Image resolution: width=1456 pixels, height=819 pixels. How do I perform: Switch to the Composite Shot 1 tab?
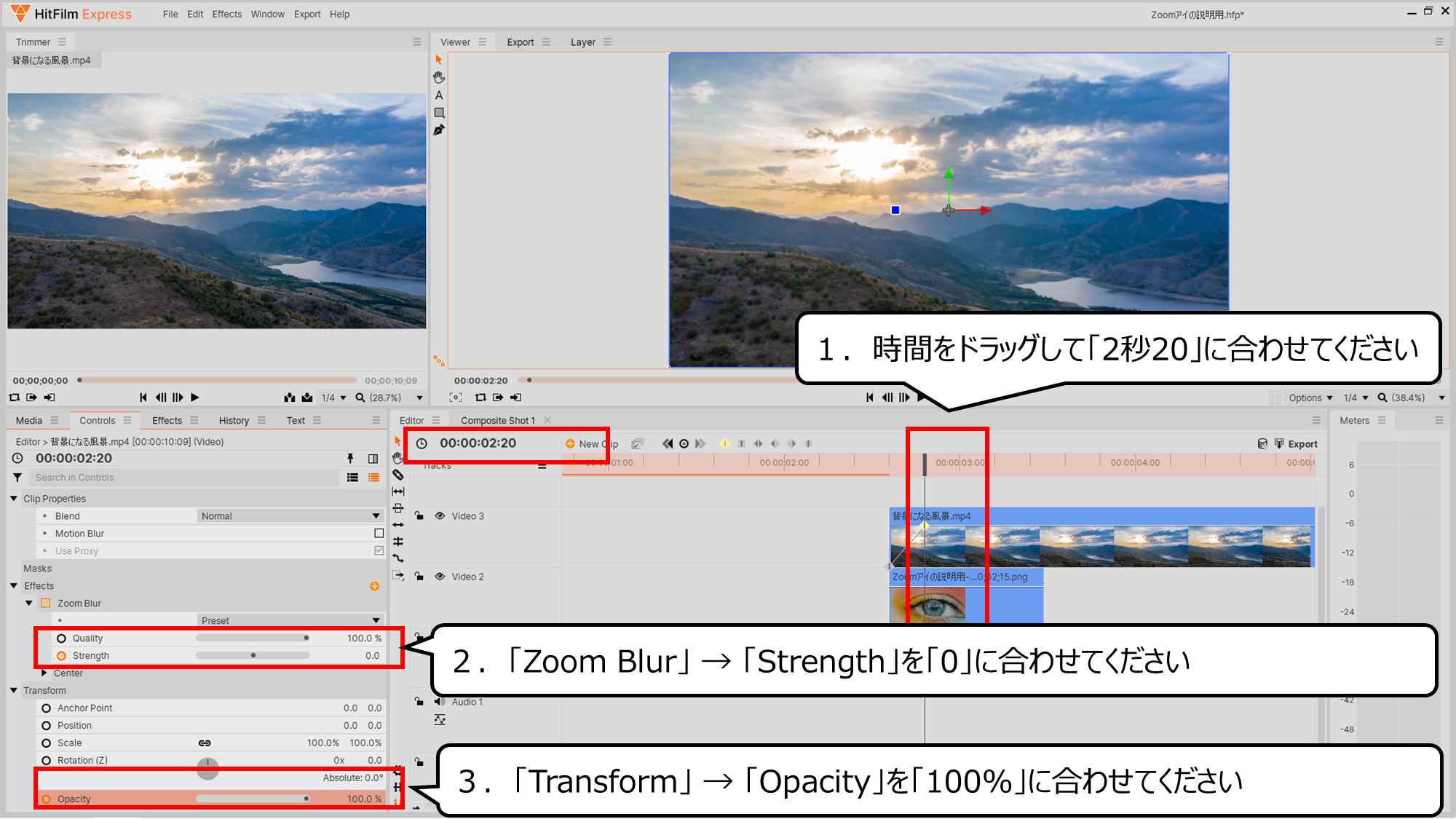pos(498,421)
